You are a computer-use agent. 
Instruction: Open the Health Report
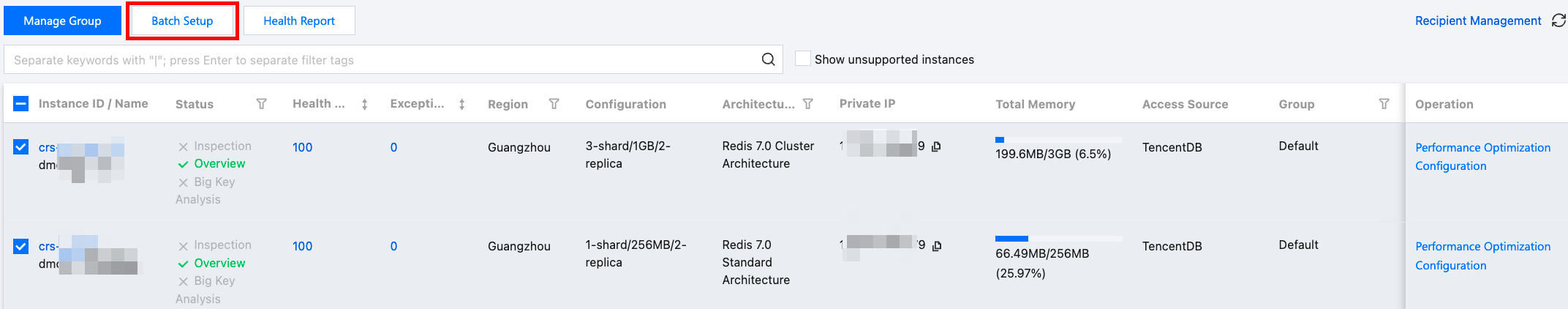point(299,21)
